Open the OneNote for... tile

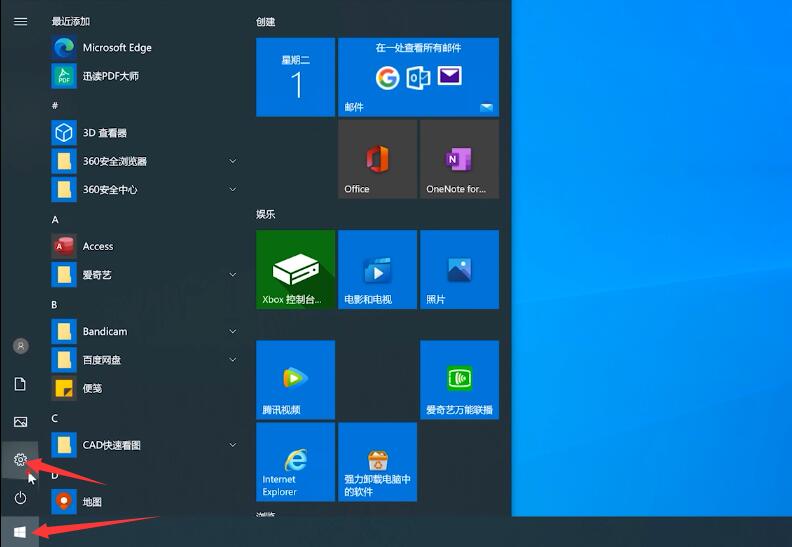coord(459,159)
